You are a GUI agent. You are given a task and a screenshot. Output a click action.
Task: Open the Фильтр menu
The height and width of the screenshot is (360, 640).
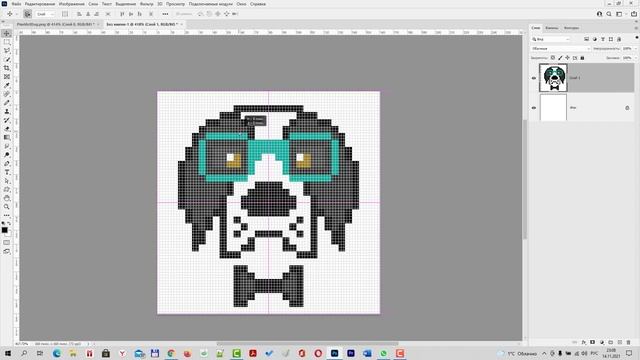point(147,4)
